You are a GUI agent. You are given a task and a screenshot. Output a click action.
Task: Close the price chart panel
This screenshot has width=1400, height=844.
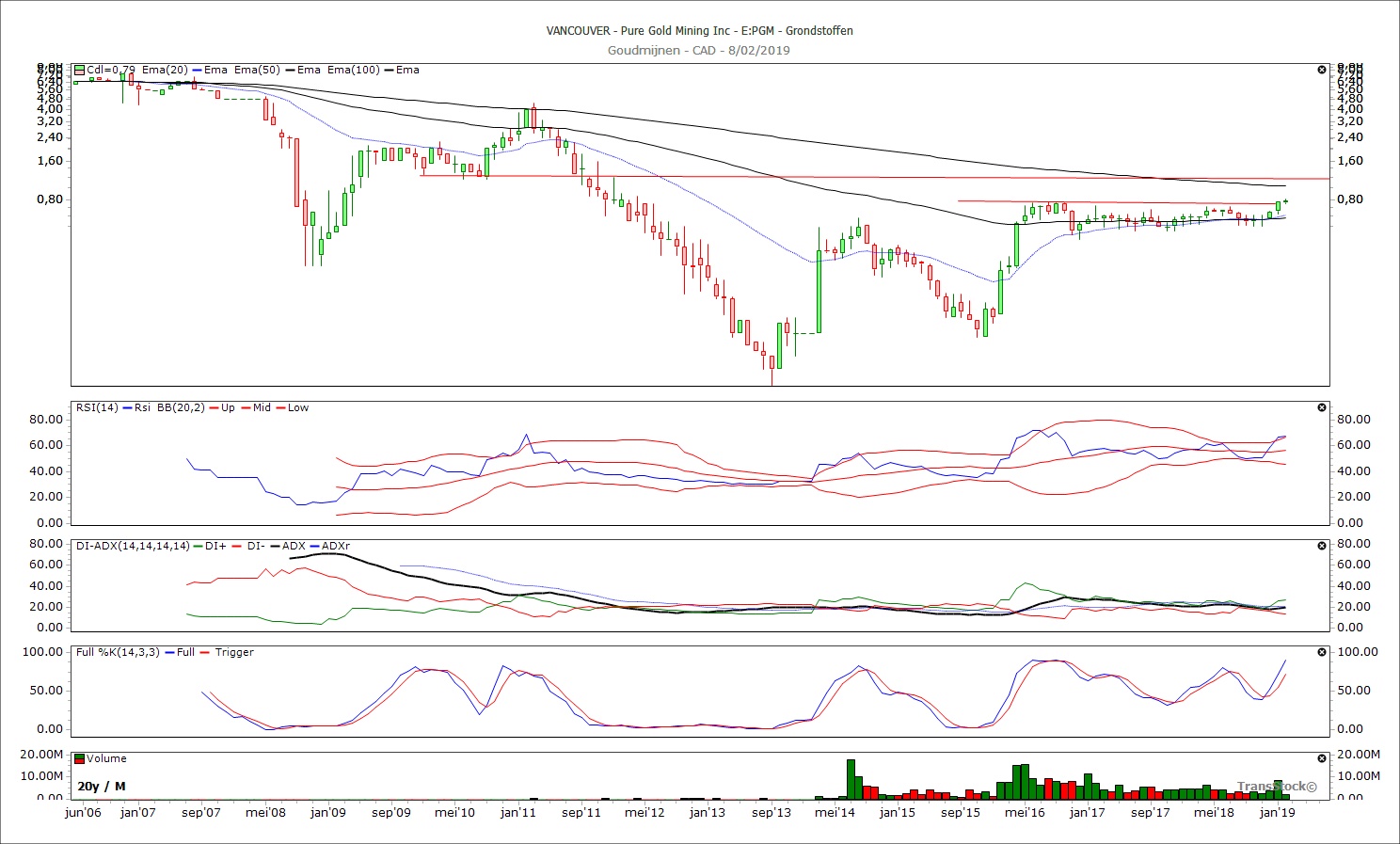coord(1322,70)
